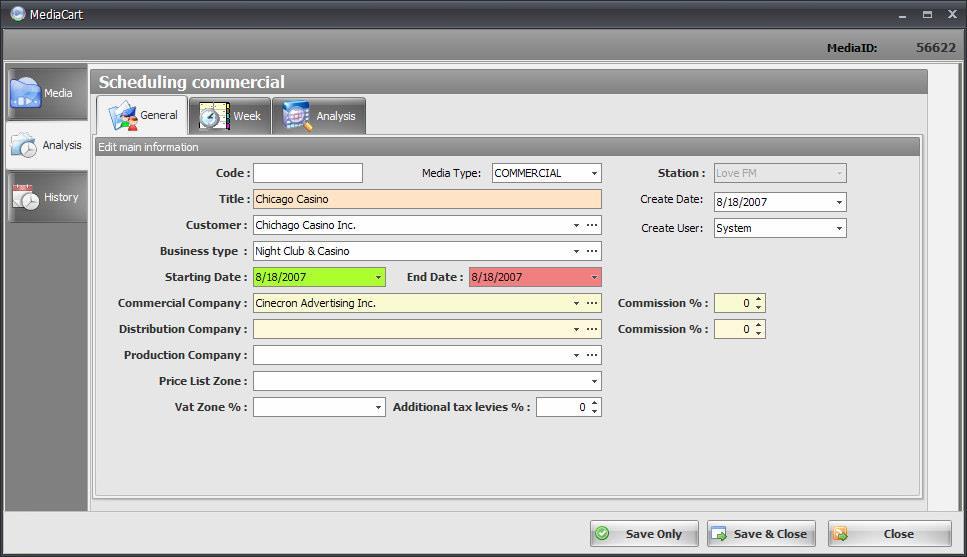The width and height of the screenshot is (967, 557).
Task: Click the Save Only button
Action: (644, 534)
